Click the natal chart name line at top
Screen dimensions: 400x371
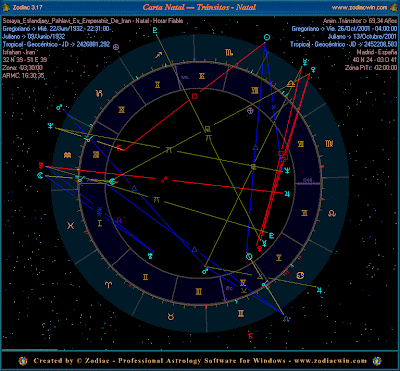pyautogui.click(x=93, y=21)
